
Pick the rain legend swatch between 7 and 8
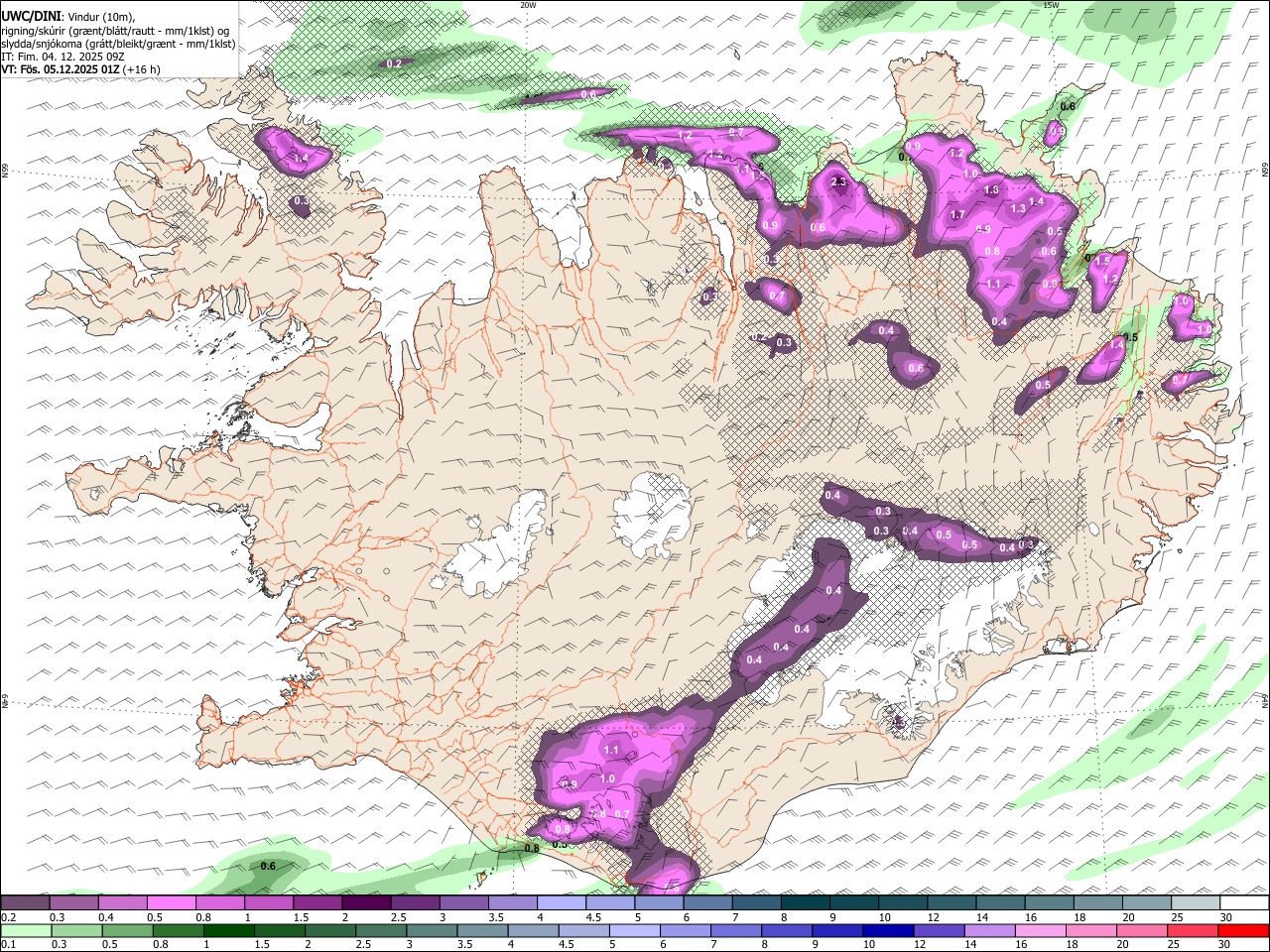(737, 930)
